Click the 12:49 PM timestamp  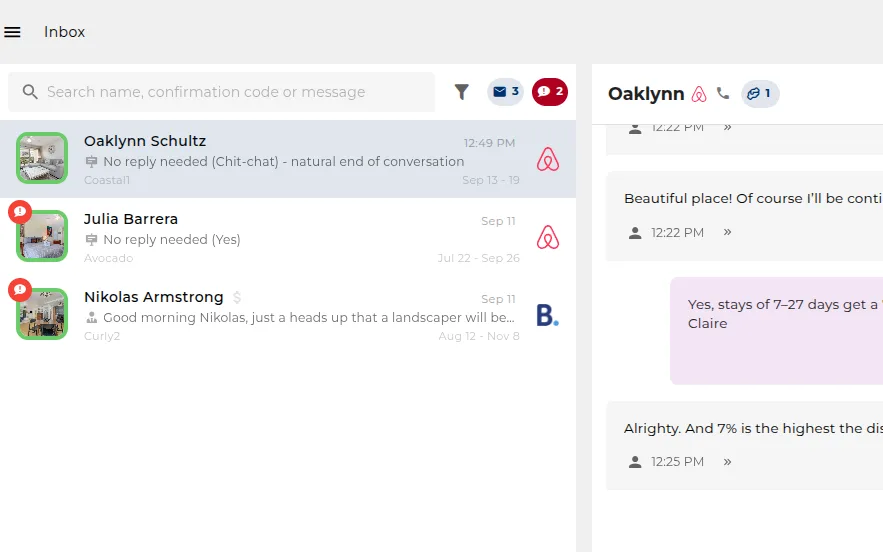pos(489,143)
